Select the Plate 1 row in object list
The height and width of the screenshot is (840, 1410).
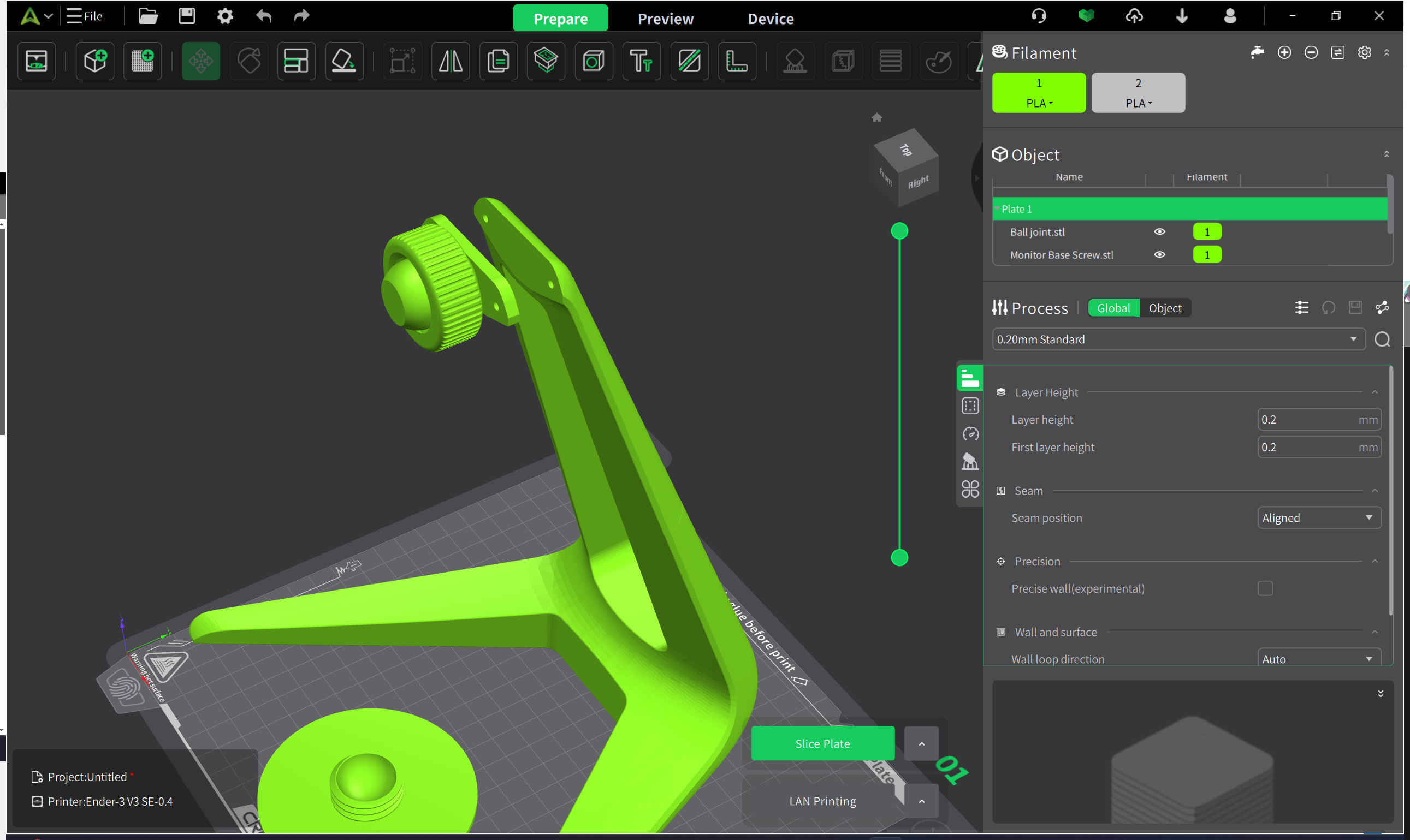(x=1190, y=209)
